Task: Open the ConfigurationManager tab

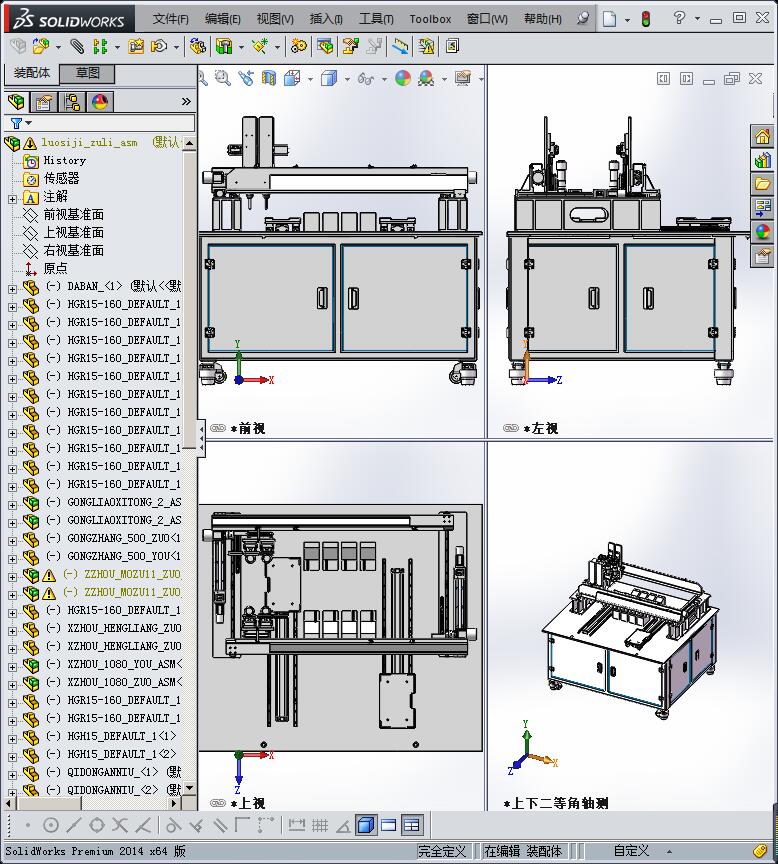Action: pos(72,102)
